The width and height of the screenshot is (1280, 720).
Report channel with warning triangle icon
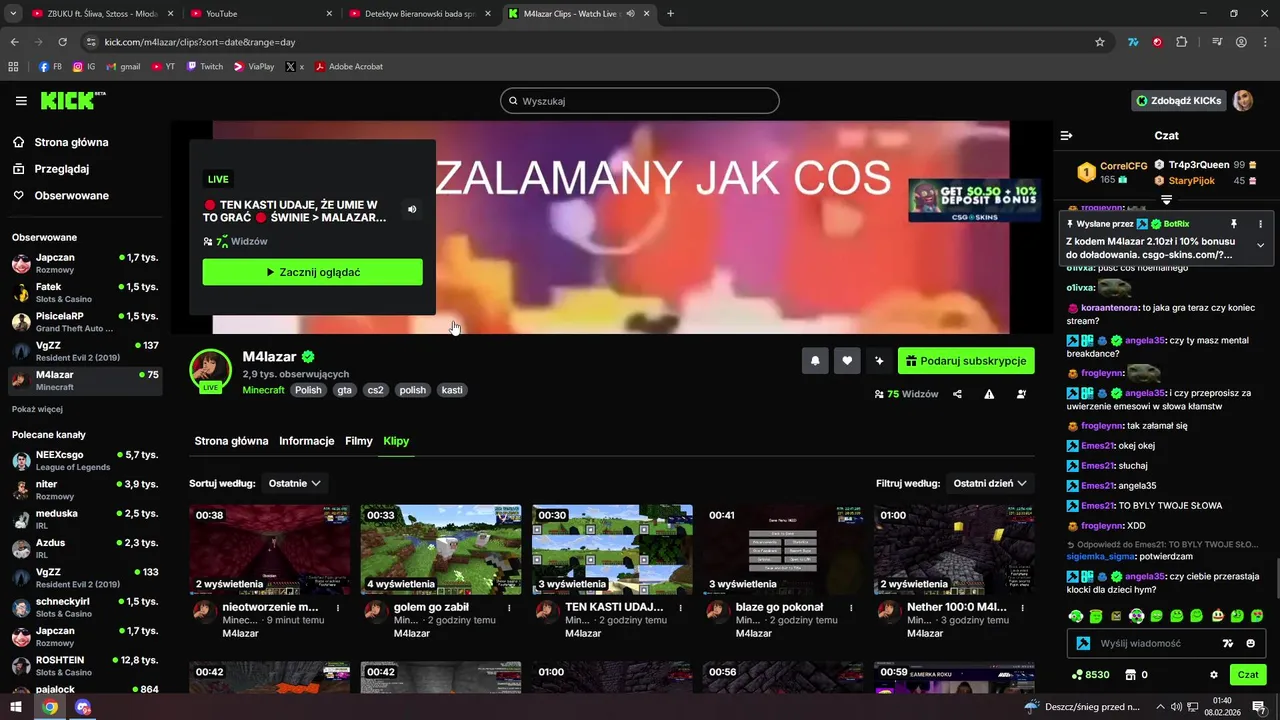pyautogui.click(x=989, y=394)
